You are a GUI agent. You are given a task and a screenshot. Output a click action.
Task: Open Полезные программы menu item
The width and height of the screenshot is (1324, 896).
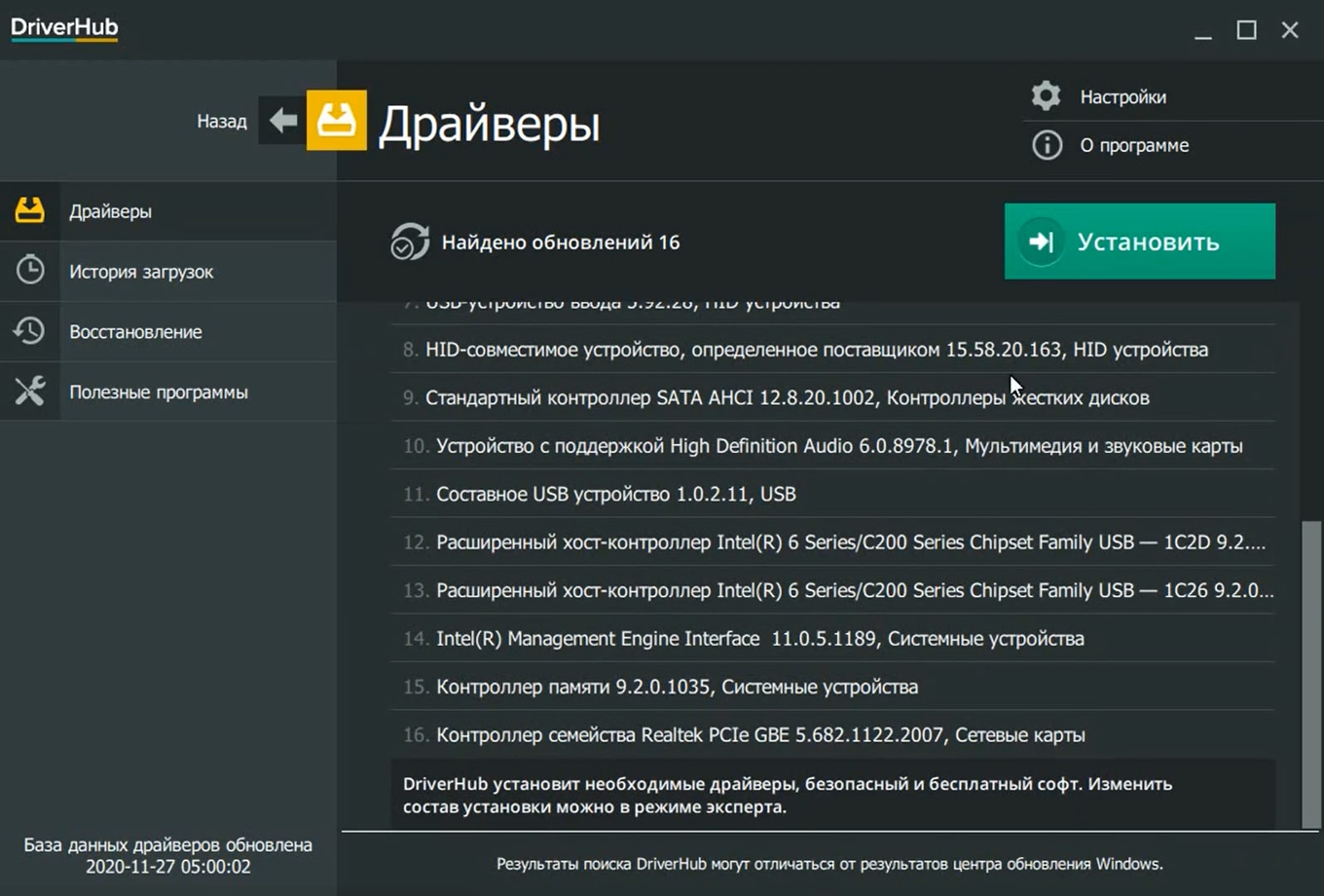click(158, 392)
